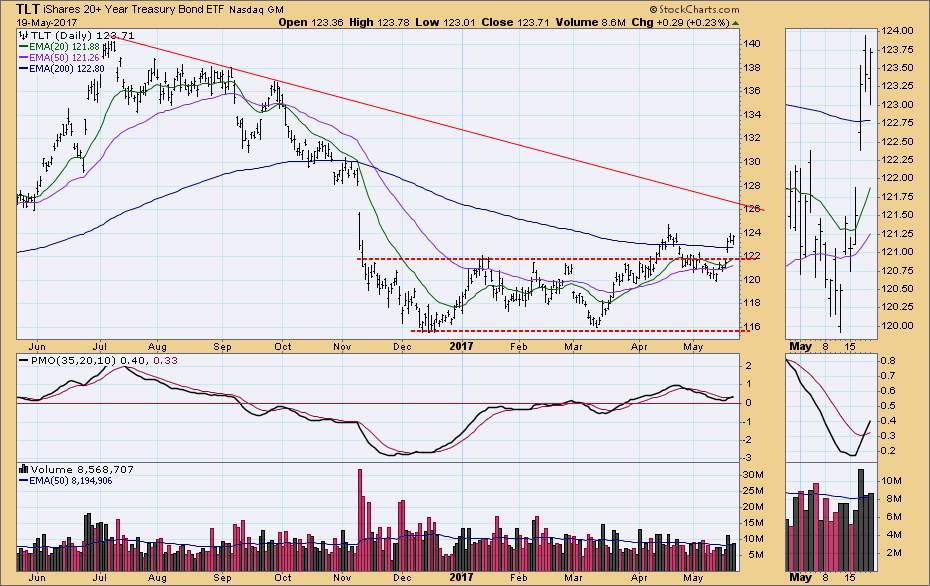Click the 134 price axis label
The image size is (930, 586).
pos(752,114)
